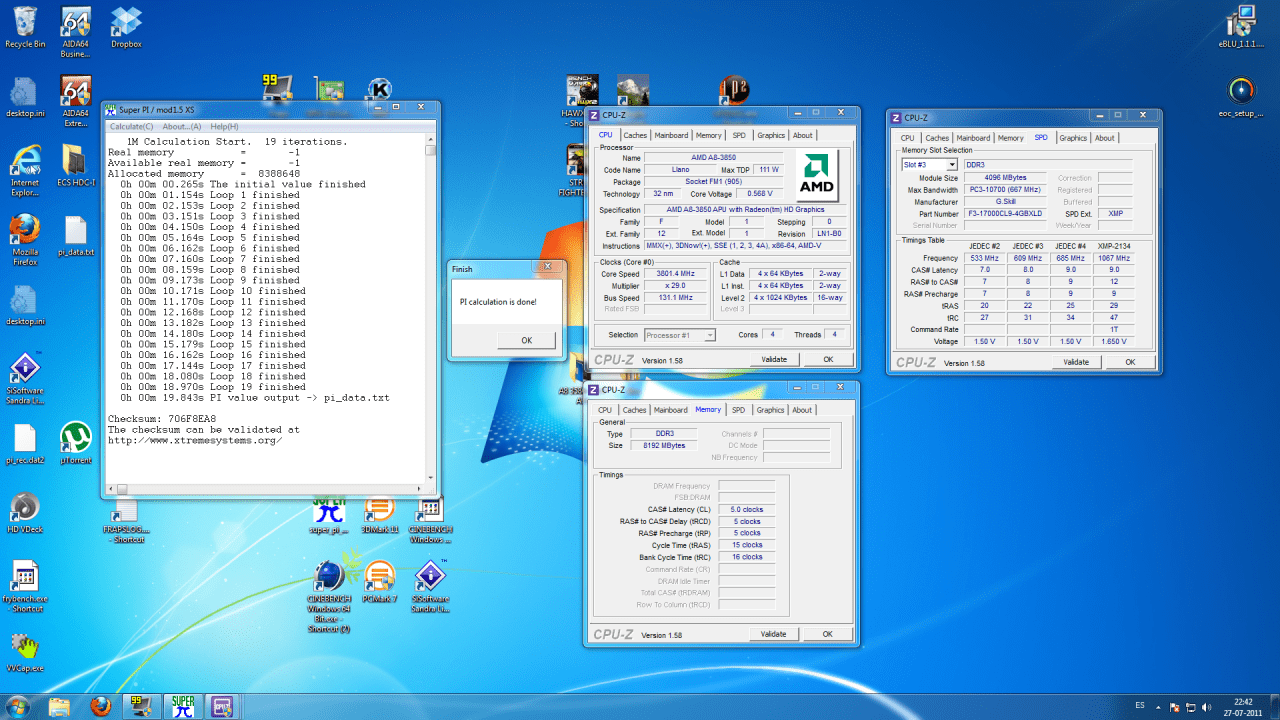Open the Help(H) menu in Super PI

(x=224, y=127)
